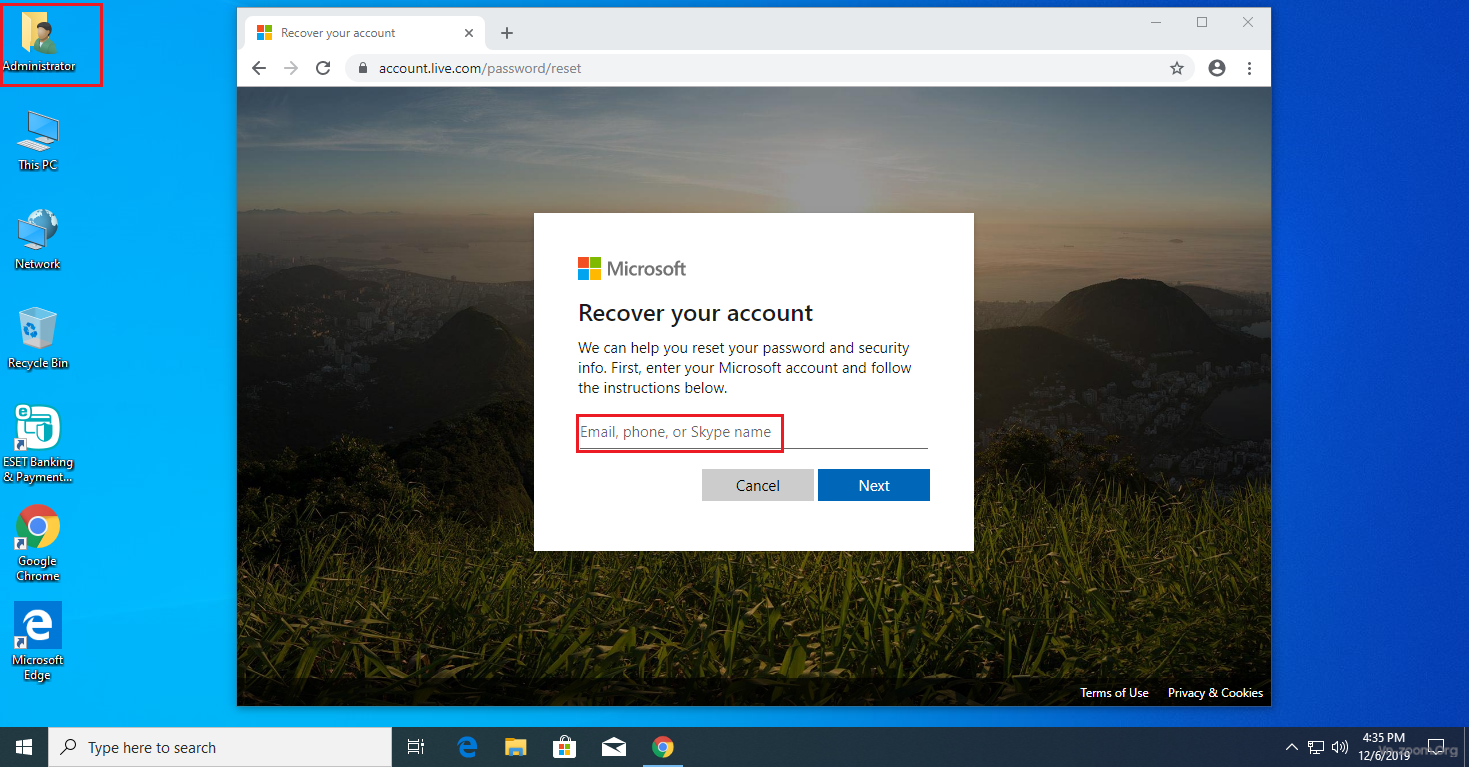
Task: Bookmark this page with the star icon
Action: click(1177, 68)
